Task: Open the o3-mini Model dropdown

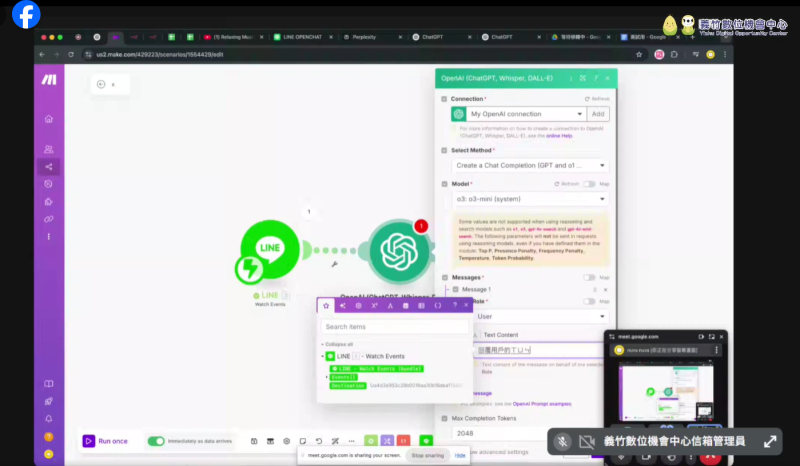Action: pyautogui.click(x=530, y=199)
